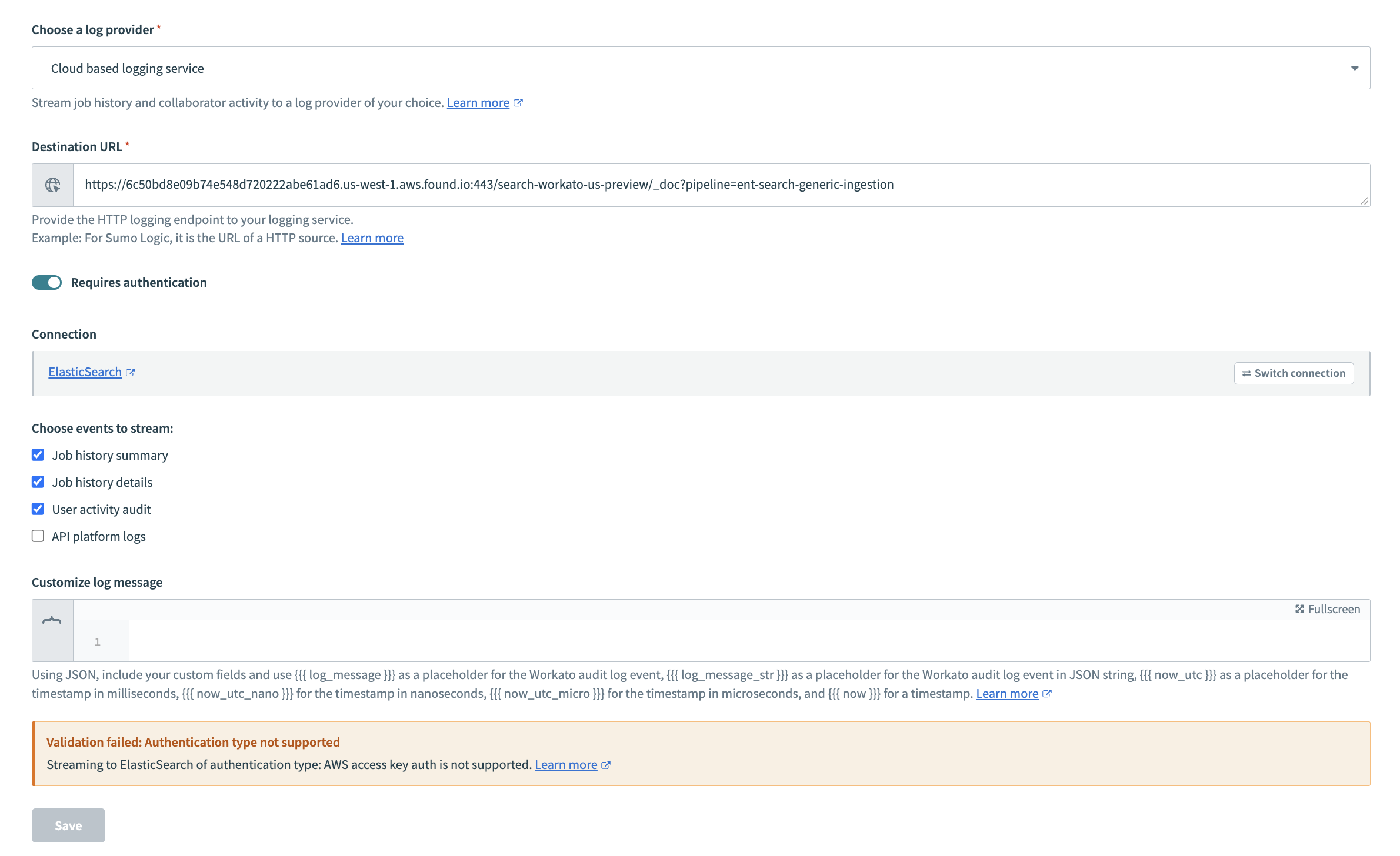1400x856 pixels.
Task: Uncheck Job history summary checkbox
Action: (38, 455)
